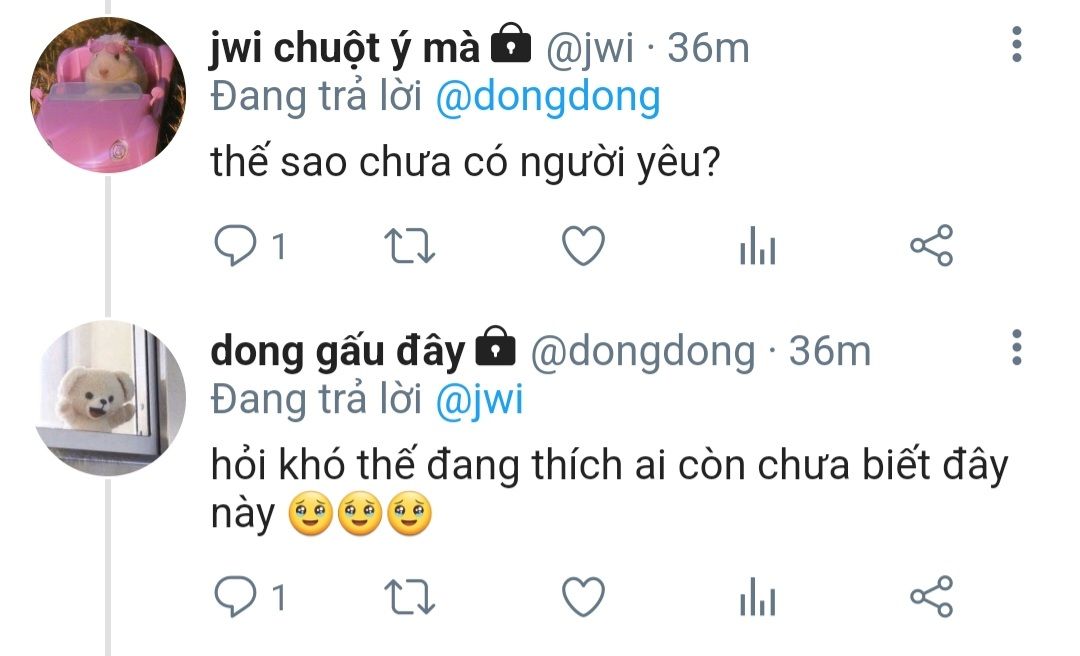This screenshot has height=656, width=1080.
Task: Like dongdong's reply with the heart
Action: (583, 596)
